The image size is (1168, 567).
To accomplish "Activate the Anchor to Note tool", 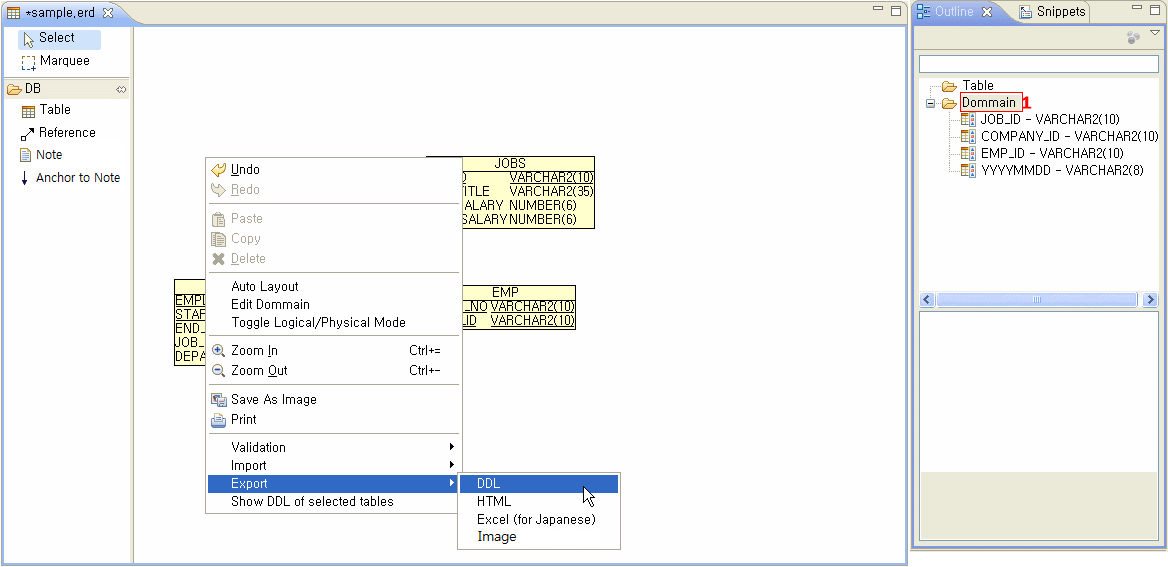I will [x=77, y=178].
